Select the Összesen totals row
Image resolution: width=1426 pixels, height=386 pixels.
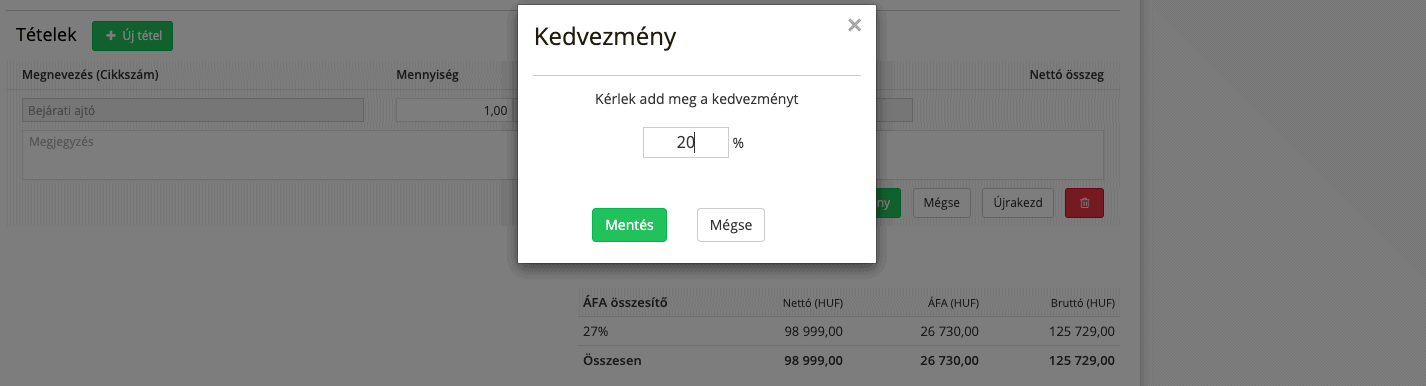coord(849,360)
